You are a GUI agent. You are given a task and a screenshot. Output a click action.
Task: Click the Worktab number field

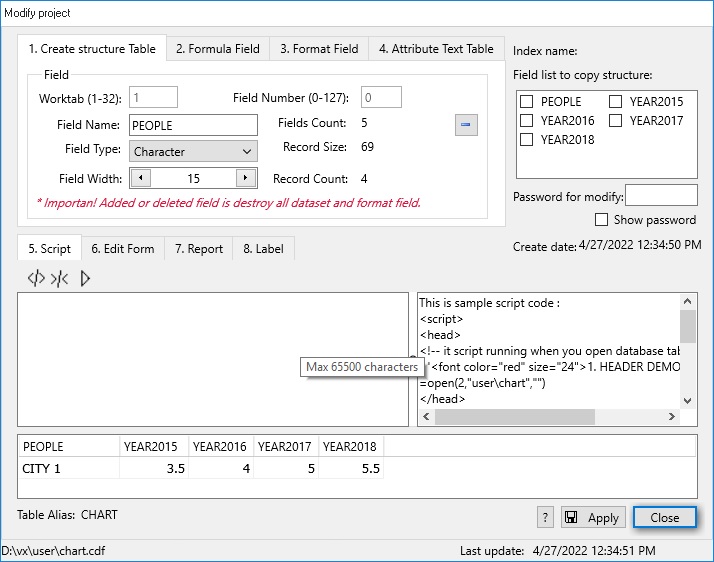pyautogui.click(x=153, y=97)
